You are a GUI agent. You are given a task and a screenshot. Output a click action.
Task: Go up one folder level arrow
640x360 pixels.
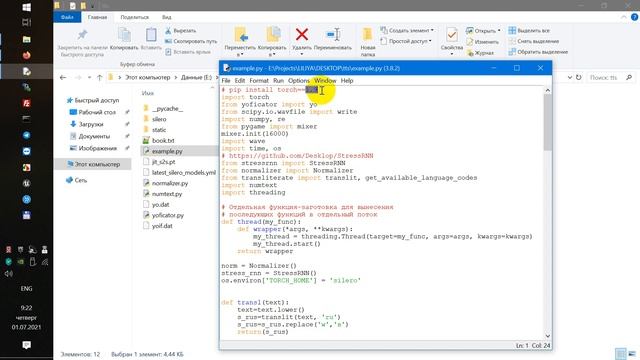(99, 77)
